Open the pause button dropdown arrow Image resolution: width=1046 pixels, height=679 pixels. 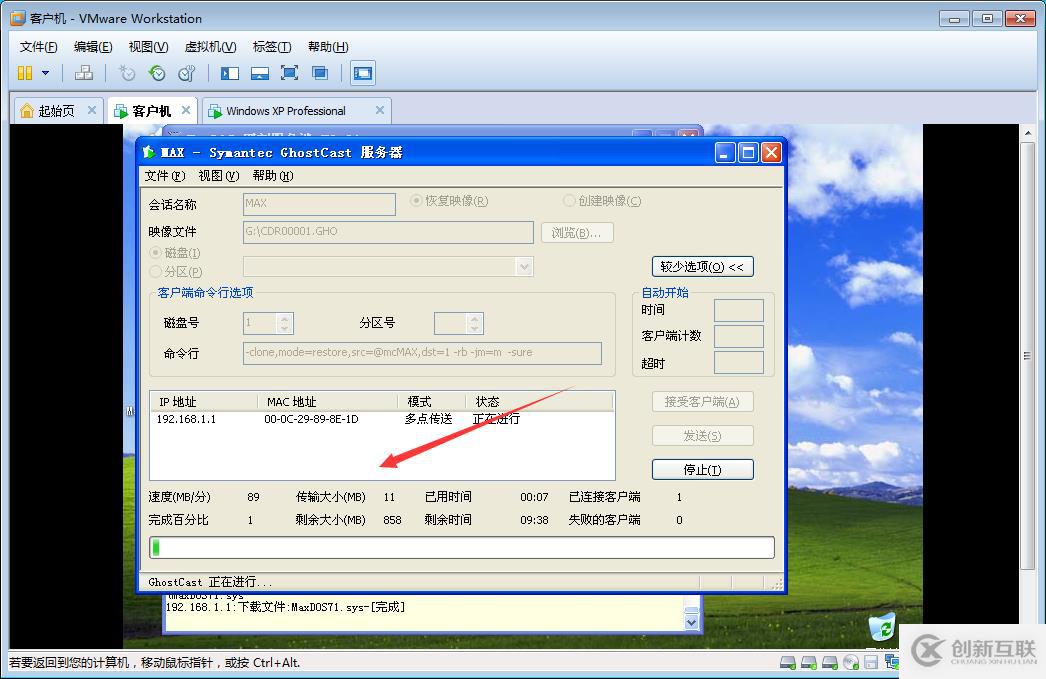(44, 72)
